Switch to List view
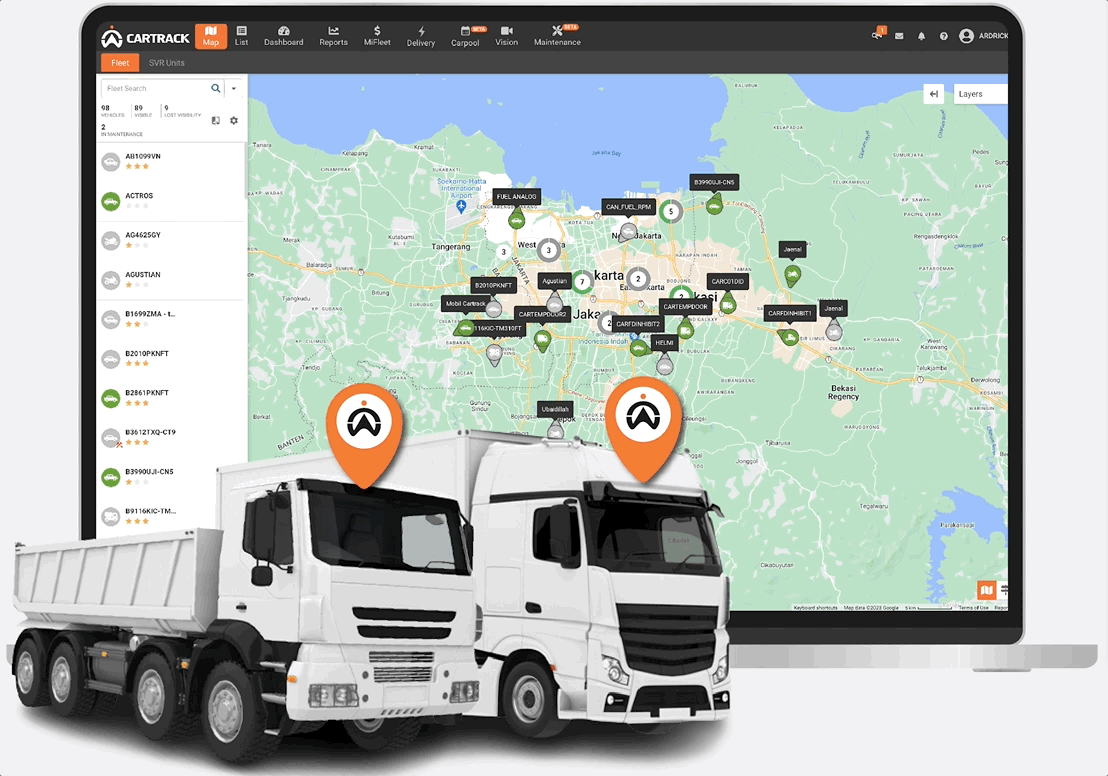1108x776 pixels. (x=242, y=36)
